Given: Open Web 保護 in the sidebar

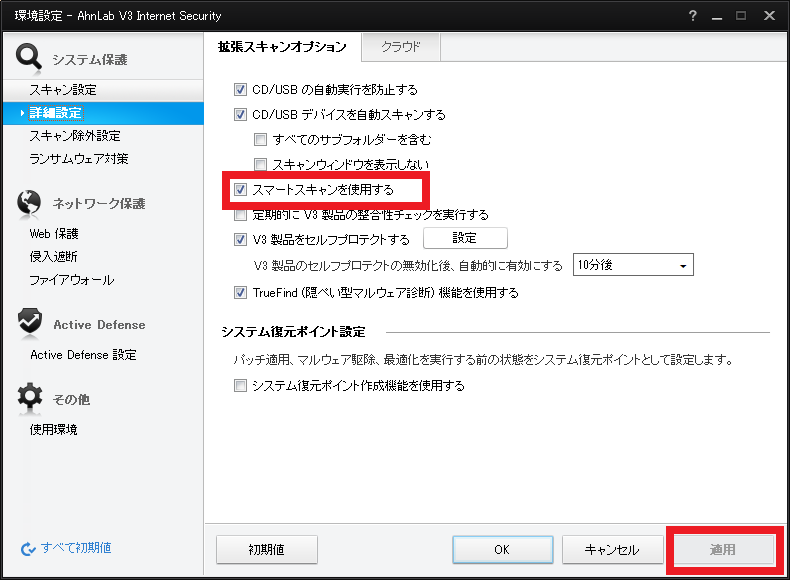Looking at the screenshot, I should 54,234.
